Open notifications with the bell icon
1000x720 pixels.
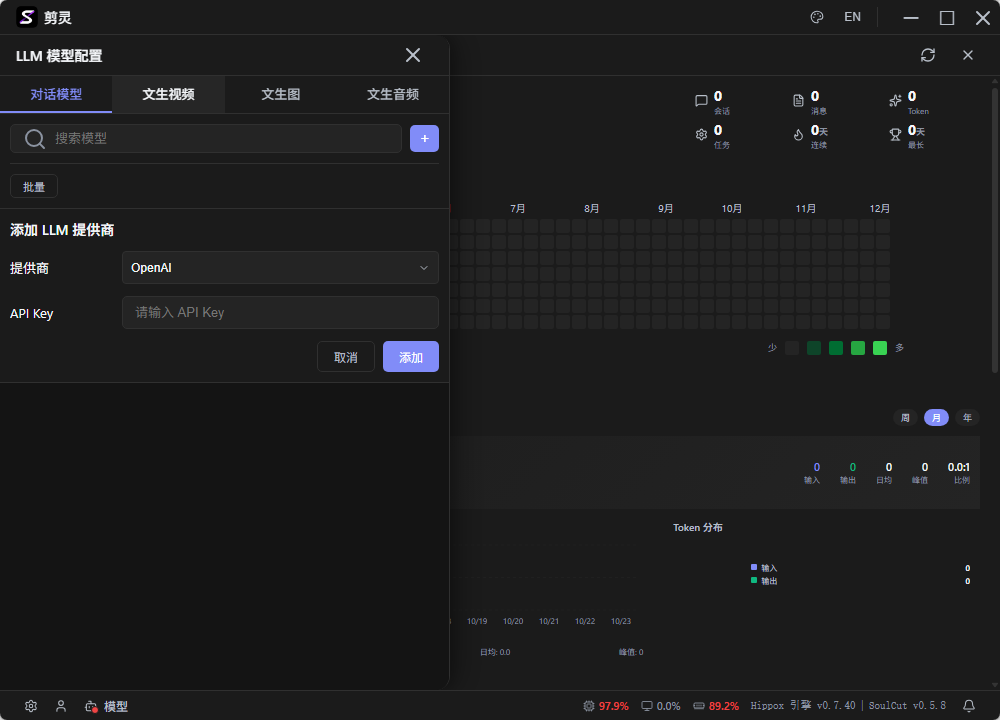coord(969,706)
